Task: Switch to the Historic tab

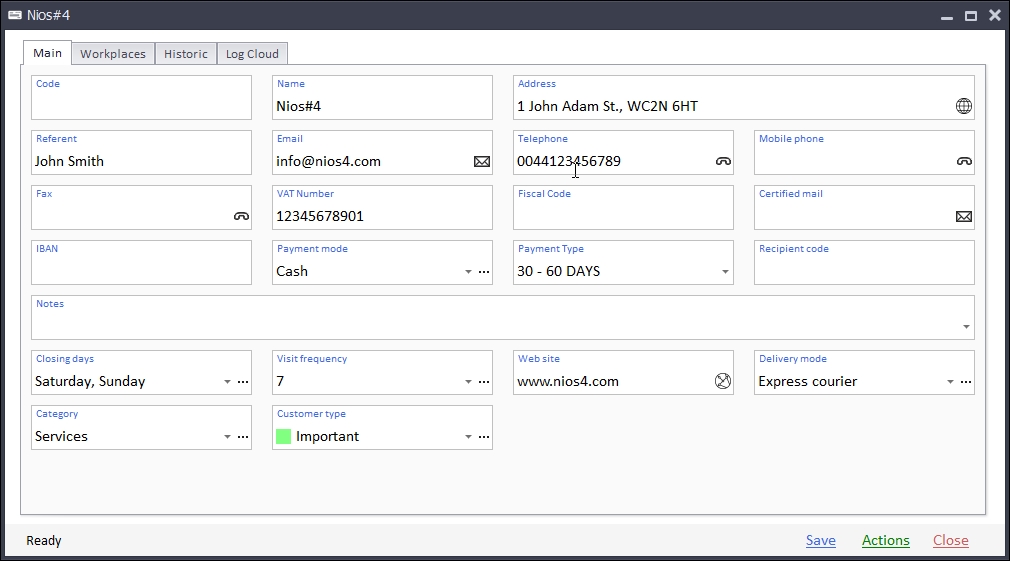Action: [x=186, y=54]
